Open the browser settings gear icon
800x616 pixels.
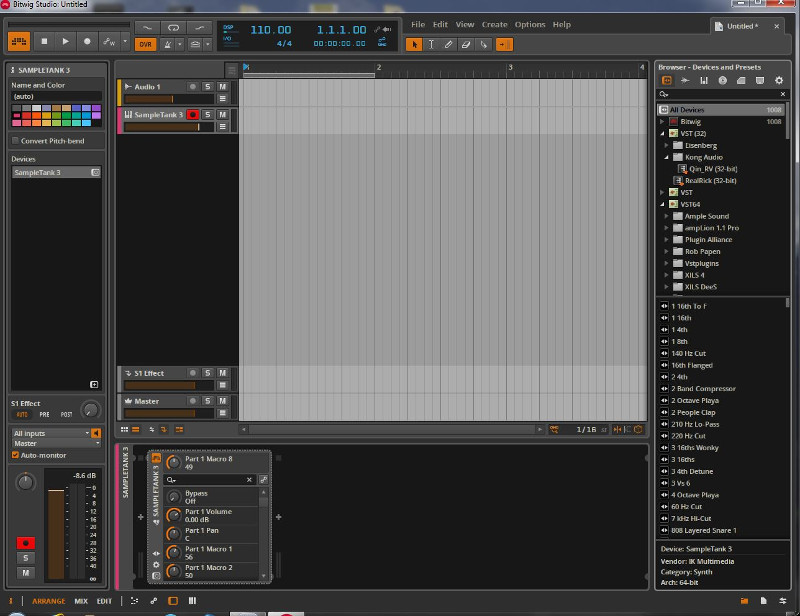point(779,80)
